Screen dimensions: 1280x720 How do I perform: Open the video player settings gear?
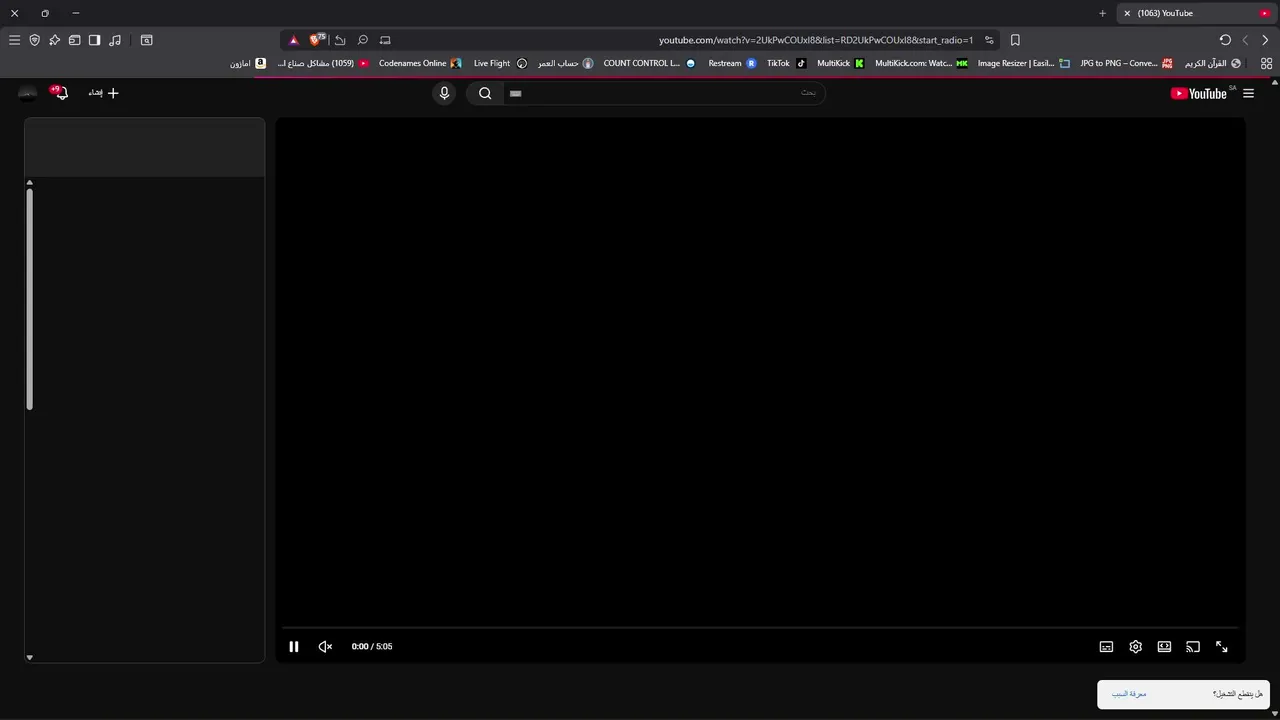pos(1135,647)
